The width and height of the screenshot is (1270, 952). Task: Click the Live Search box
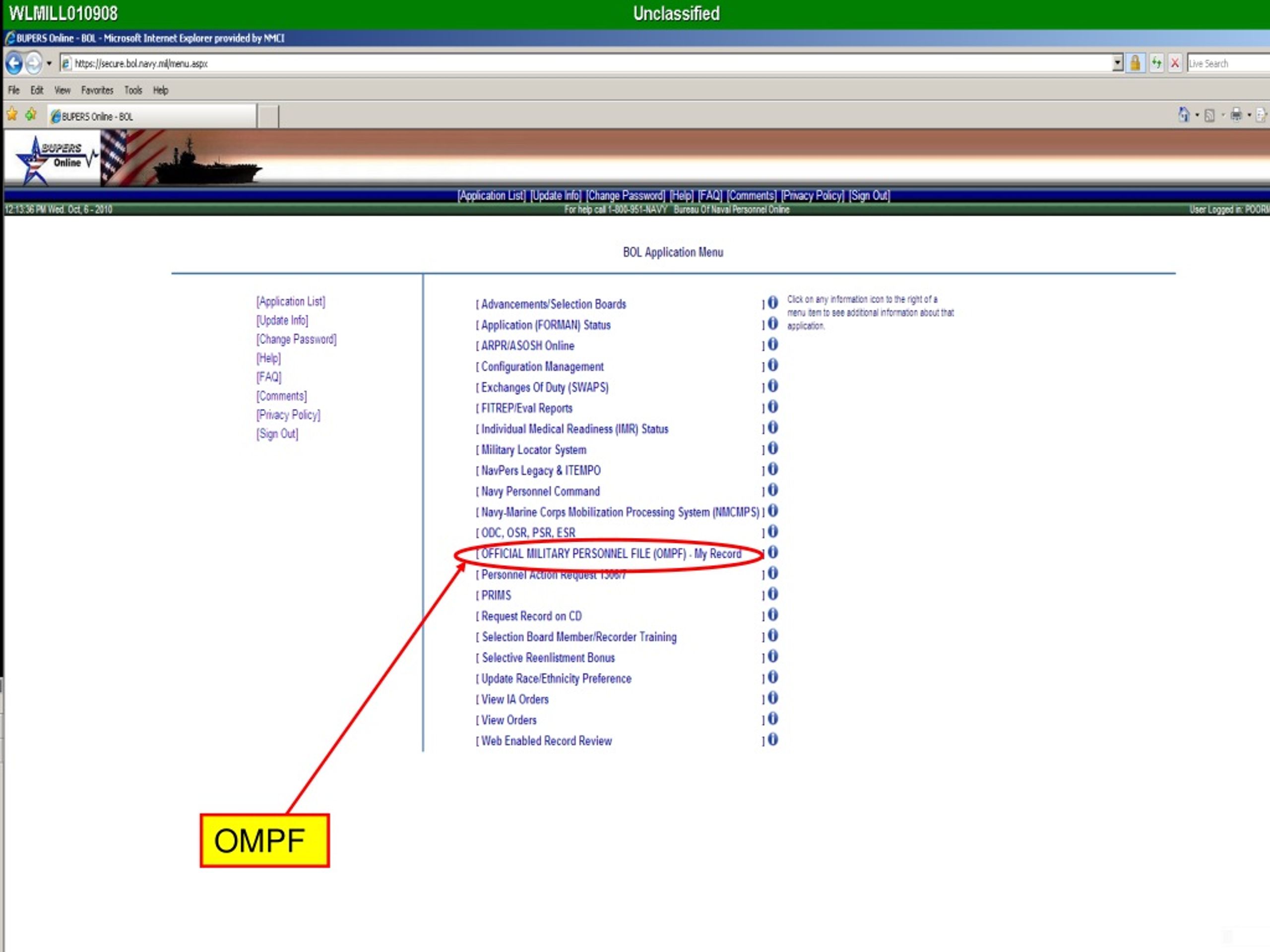tap(1228, 63)
